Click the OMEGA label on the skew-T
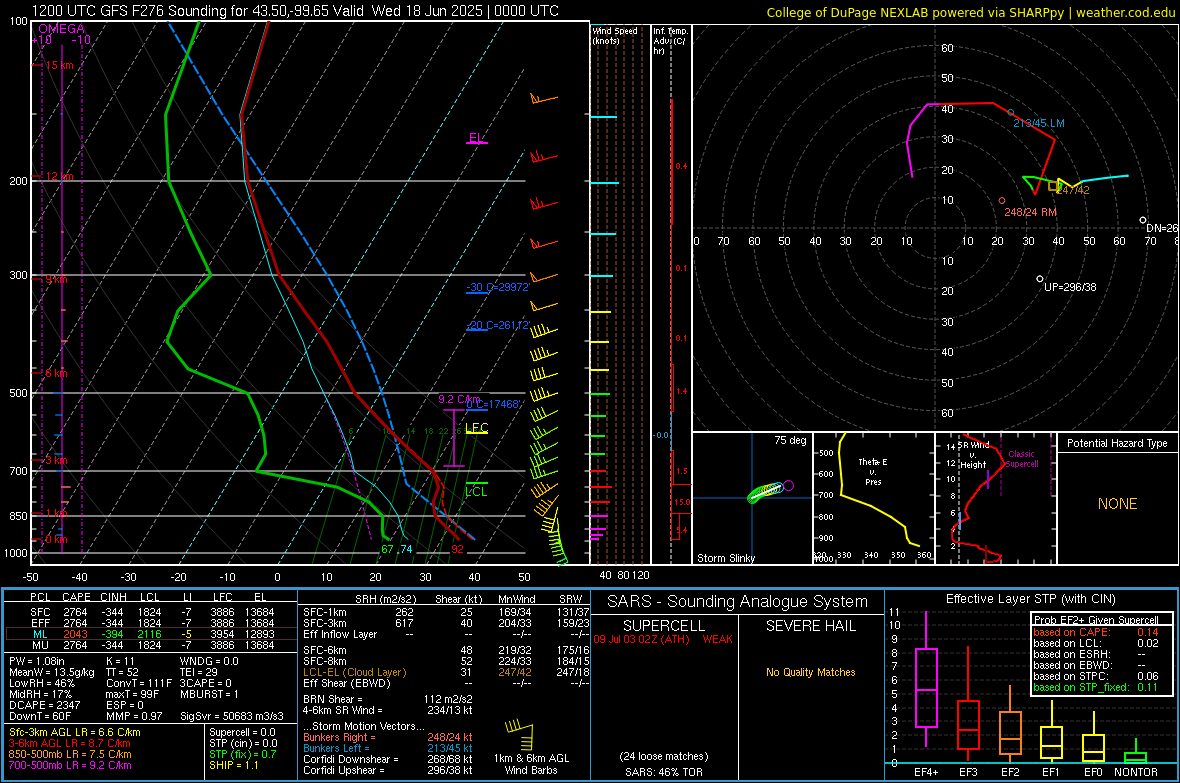The width and height of the screenshot is (1180, 783). point(62,29)
